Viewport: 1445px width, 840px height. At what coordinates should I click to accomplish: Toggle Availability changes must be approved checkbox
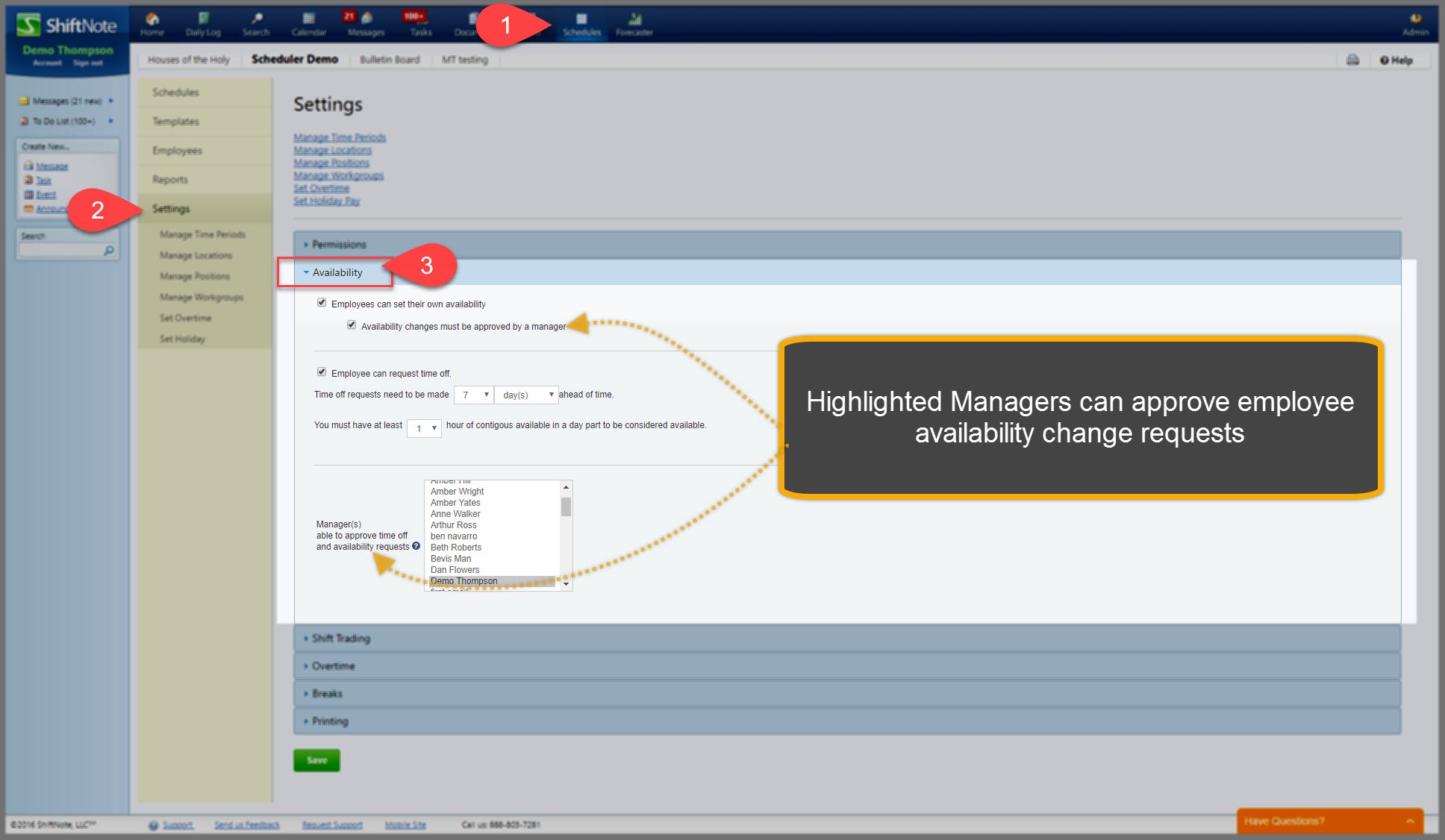click(352, 325)
